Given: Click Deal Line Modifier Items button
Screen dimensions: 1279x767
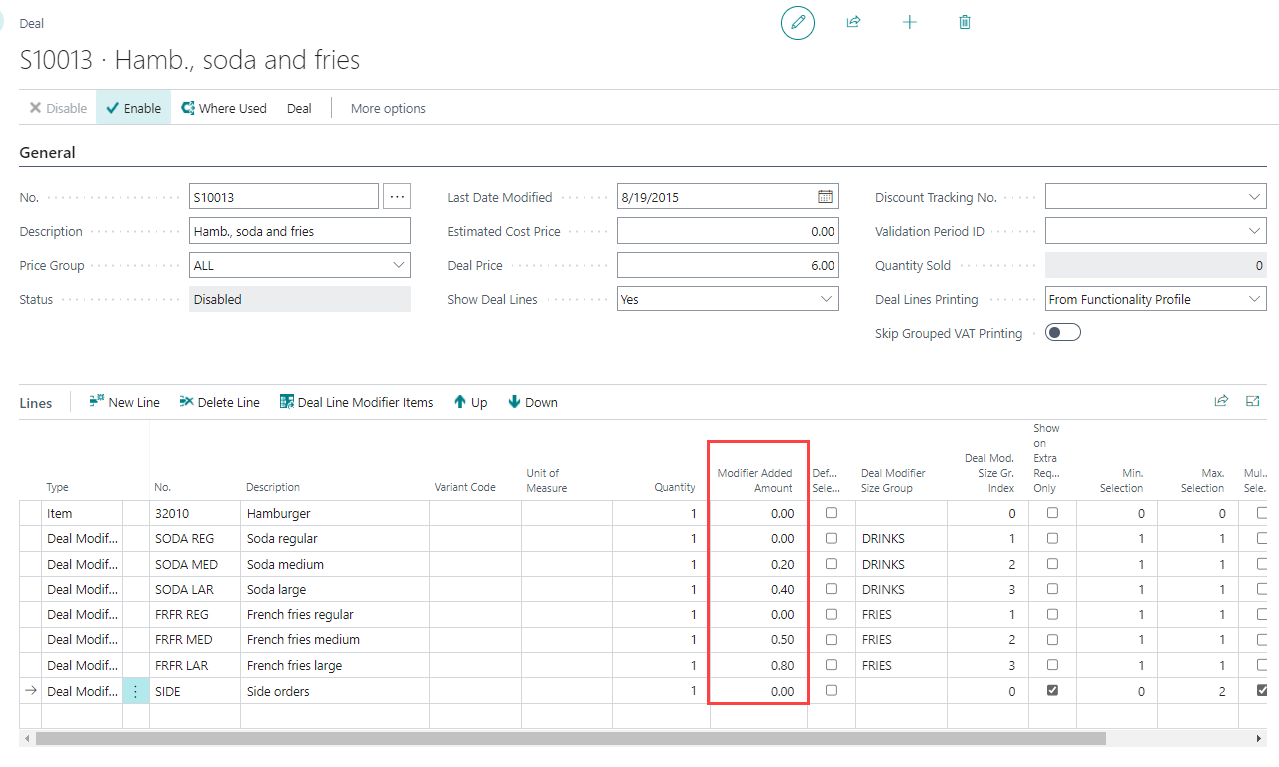Looking at the screenshot, I should click(x=356, y=402).
